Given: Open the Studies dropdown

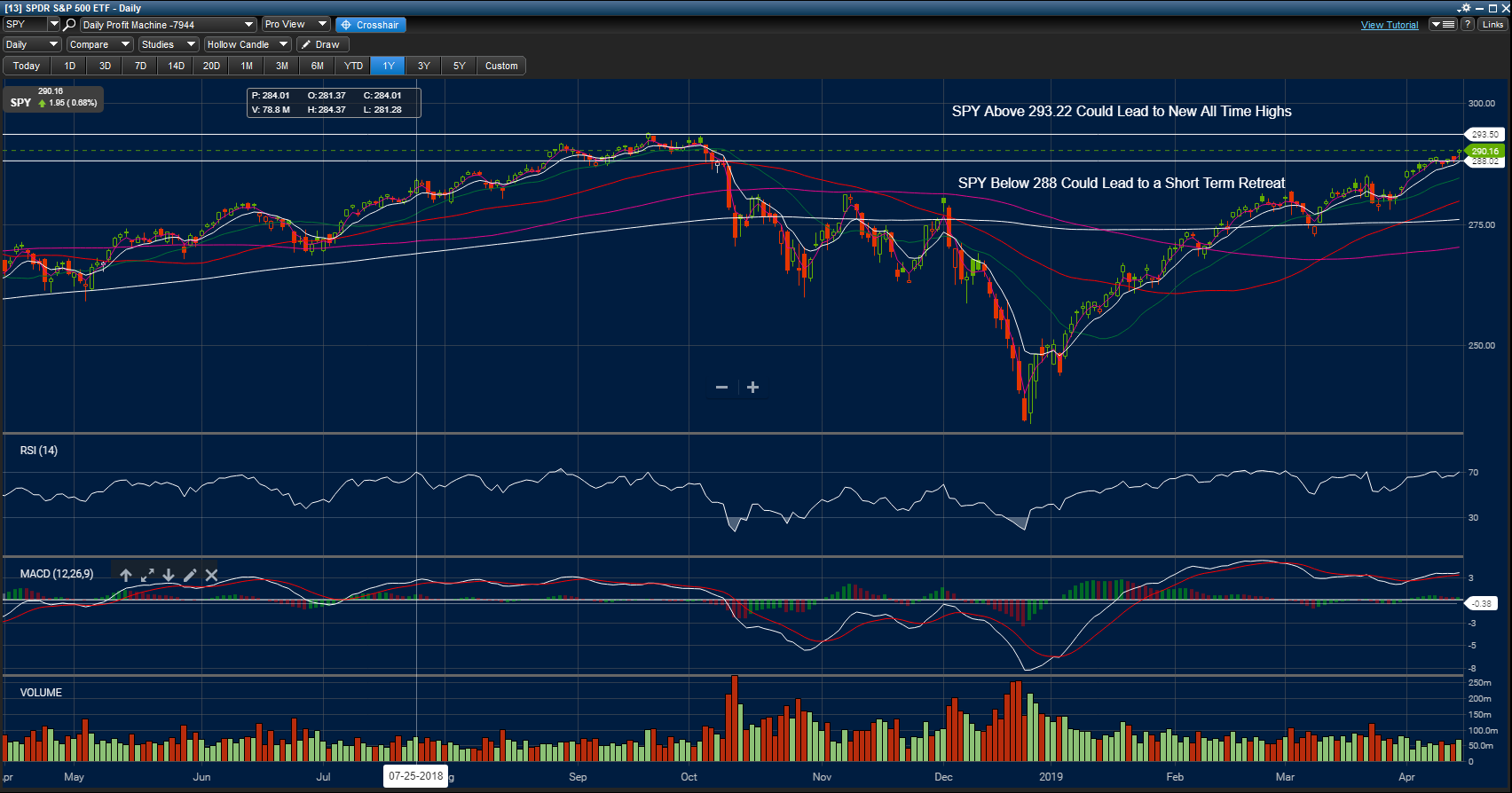Looking at the screenshot, I should [x=168, y=44].
